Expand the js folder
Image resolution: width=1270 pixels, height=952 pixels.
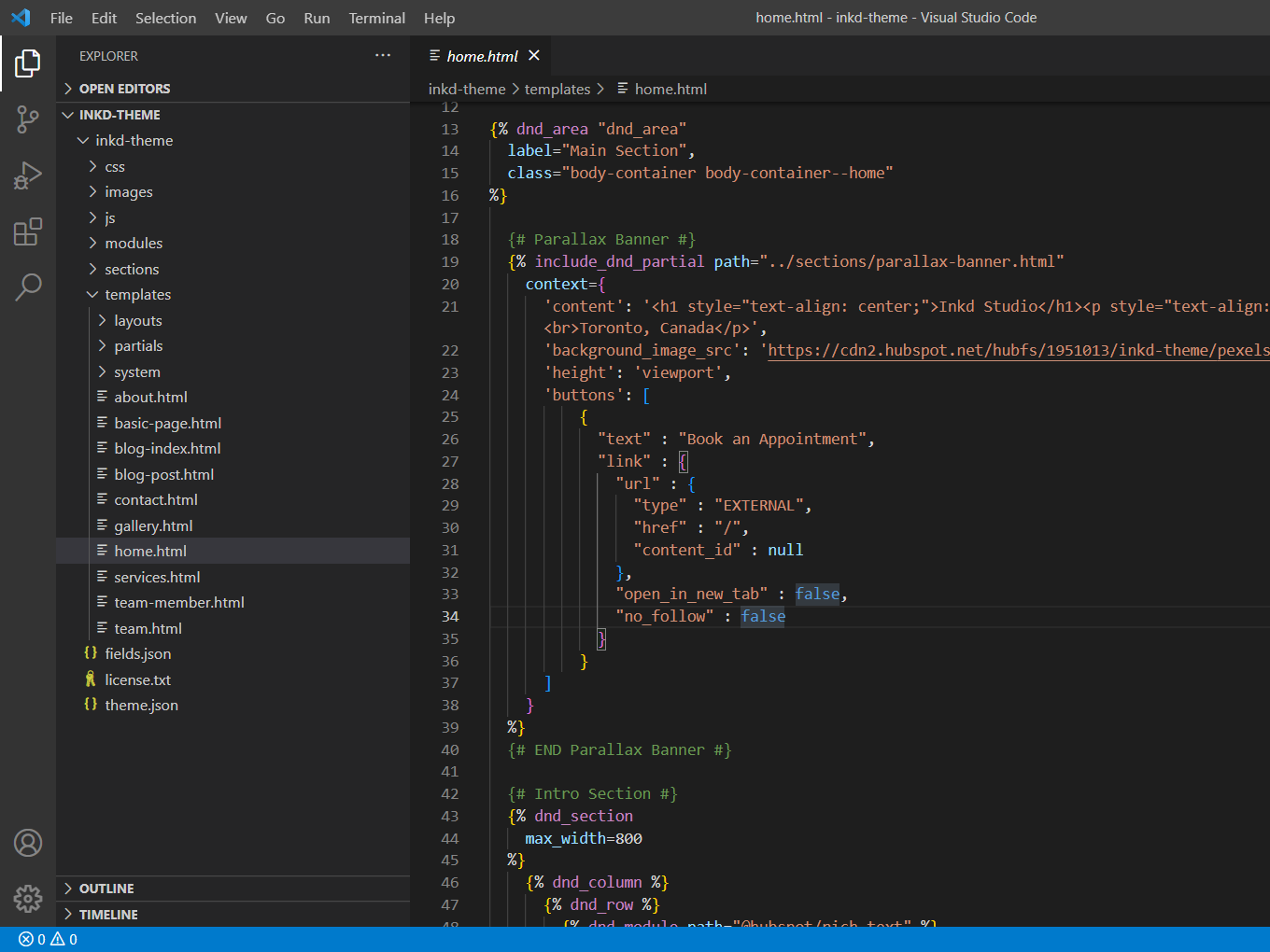[x=233, y=217]
